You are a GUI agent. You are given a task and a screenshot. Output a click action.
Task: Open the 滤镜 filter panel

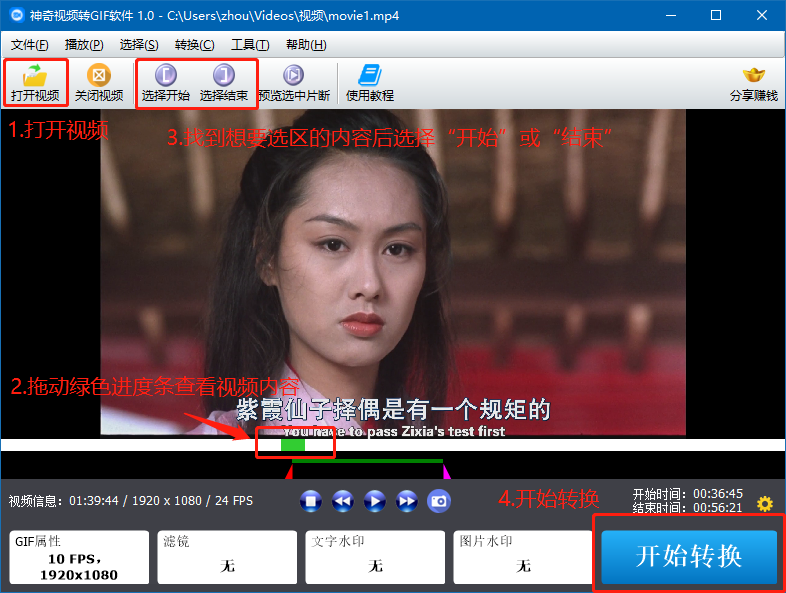point(227,557)
